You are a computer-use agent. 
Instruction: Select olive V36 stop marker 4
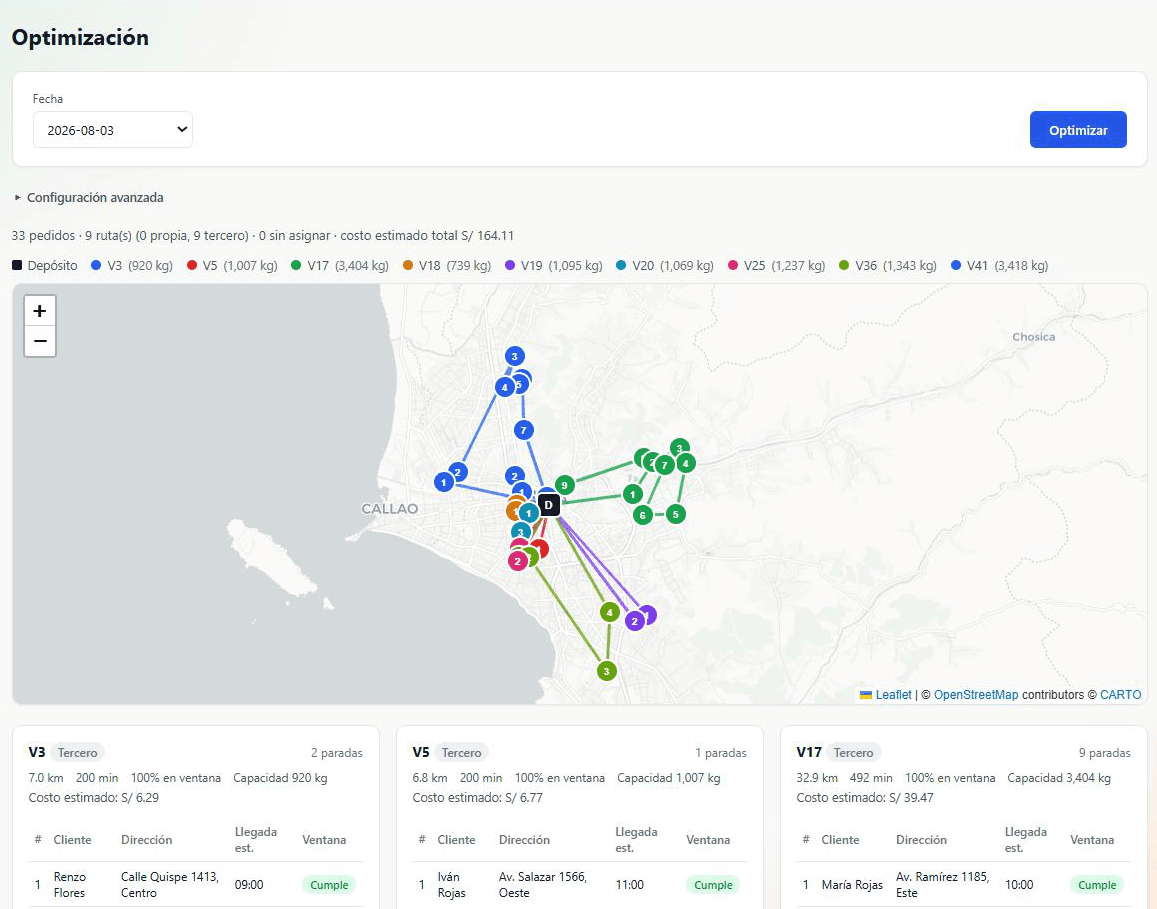[609, 612]
